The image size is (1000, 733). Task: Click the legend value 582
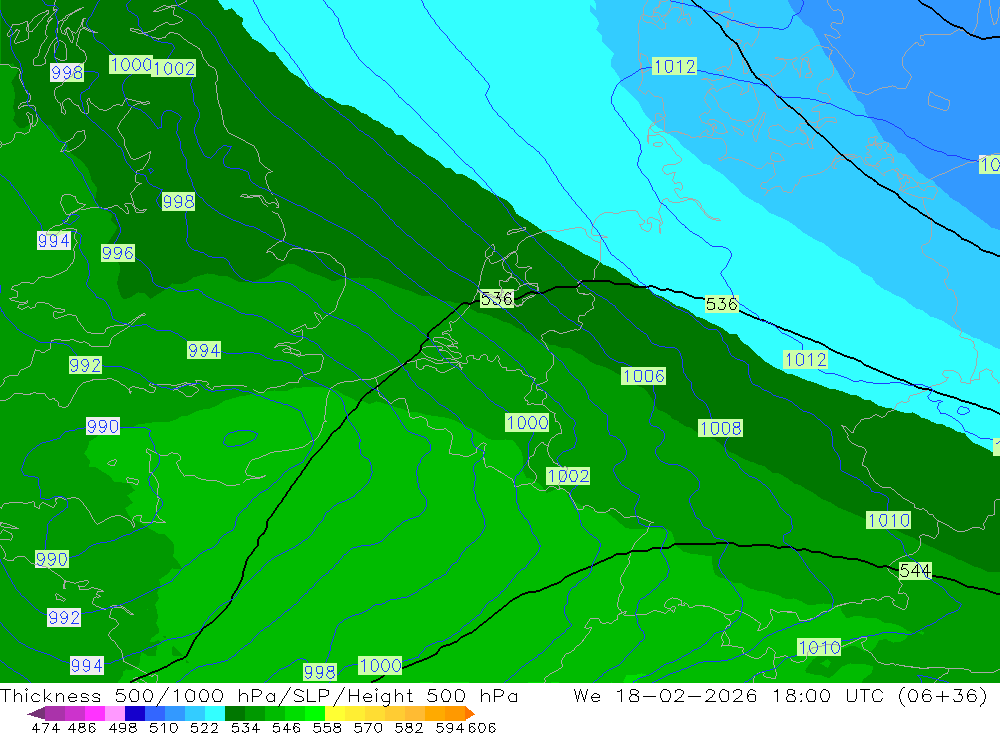(409, 728)
